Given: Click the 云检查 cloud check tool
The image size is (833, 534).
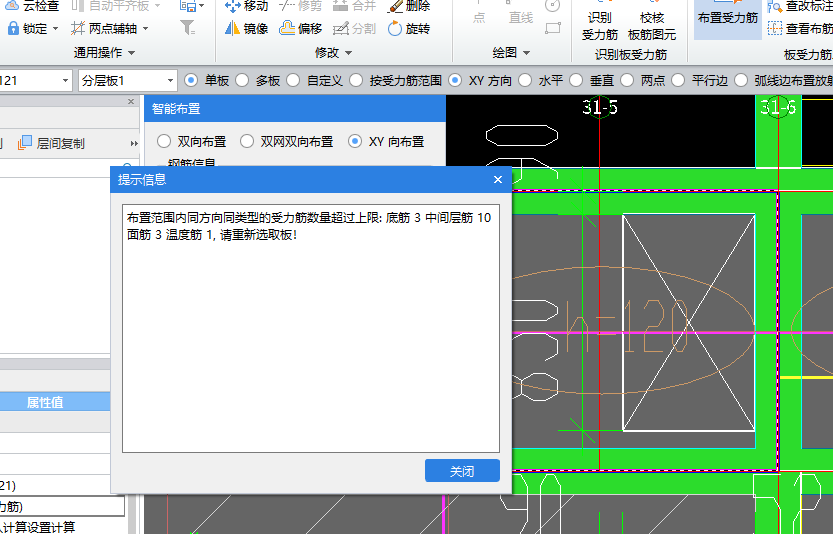Looking at the screenshot, I should (x=32, y=6).
